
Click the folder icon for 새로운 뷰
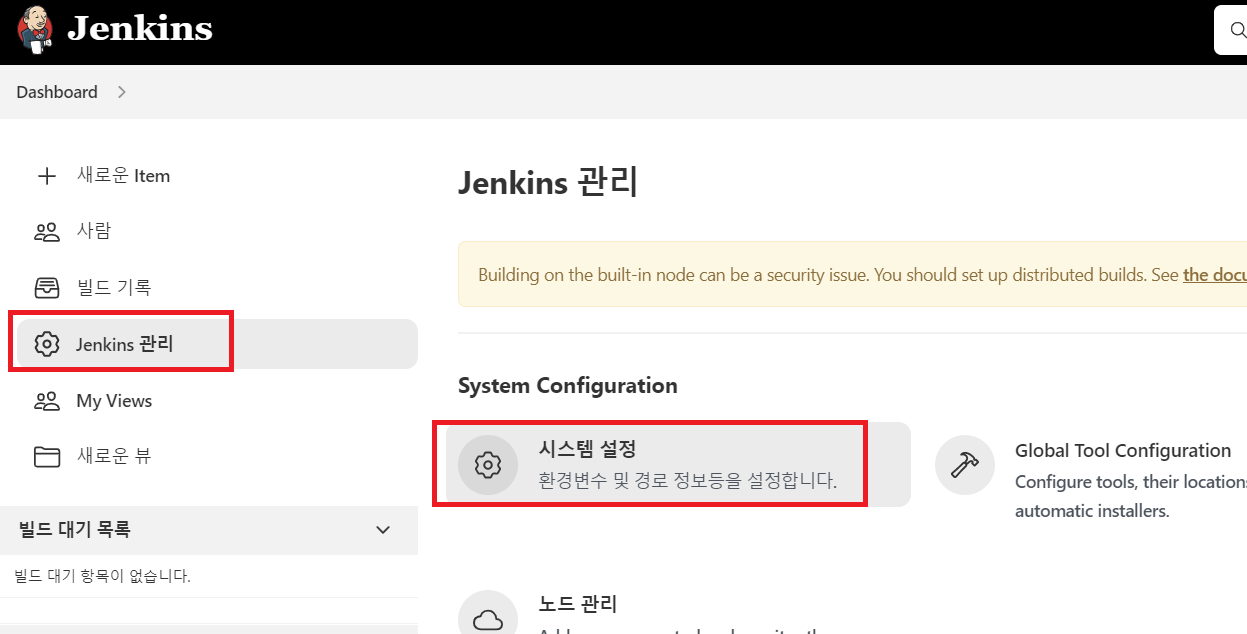(46, 457)
